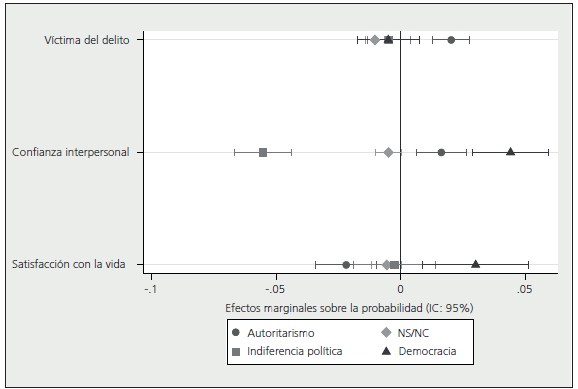Select the Indiferencia política square on Confianza interpersonal
The width and height of the screenshot is (578, 389).
point(263,152)
